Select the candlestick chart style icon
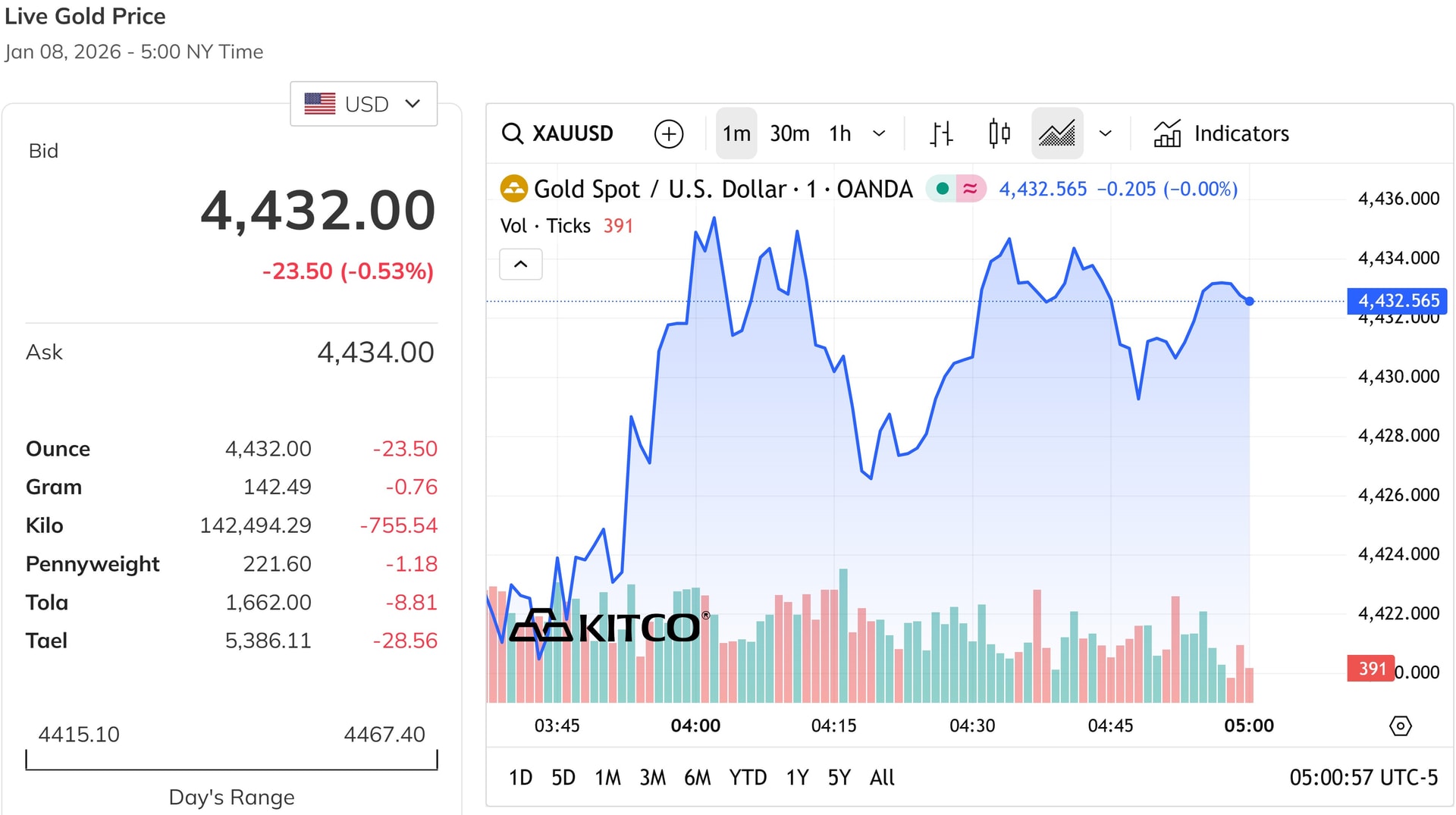1456x815 pixels. pyautogui.click(x=999, y=133)
